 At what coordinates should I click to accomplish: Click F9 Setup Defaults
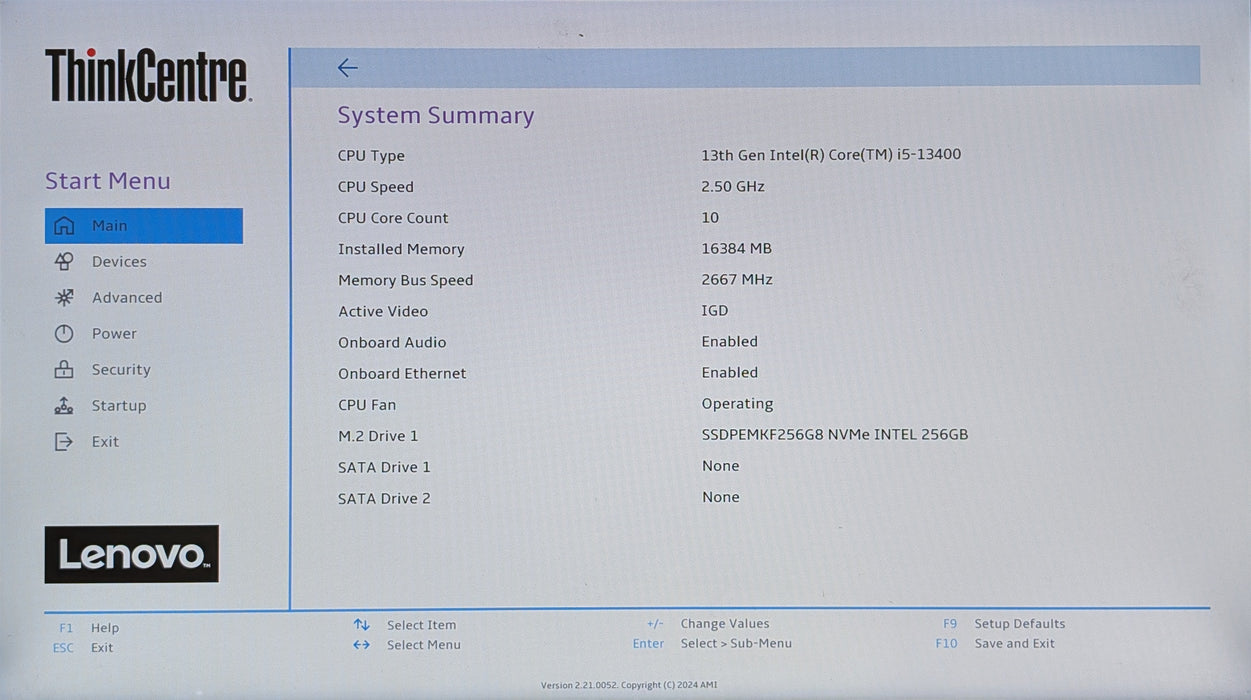pos(1004,624)
